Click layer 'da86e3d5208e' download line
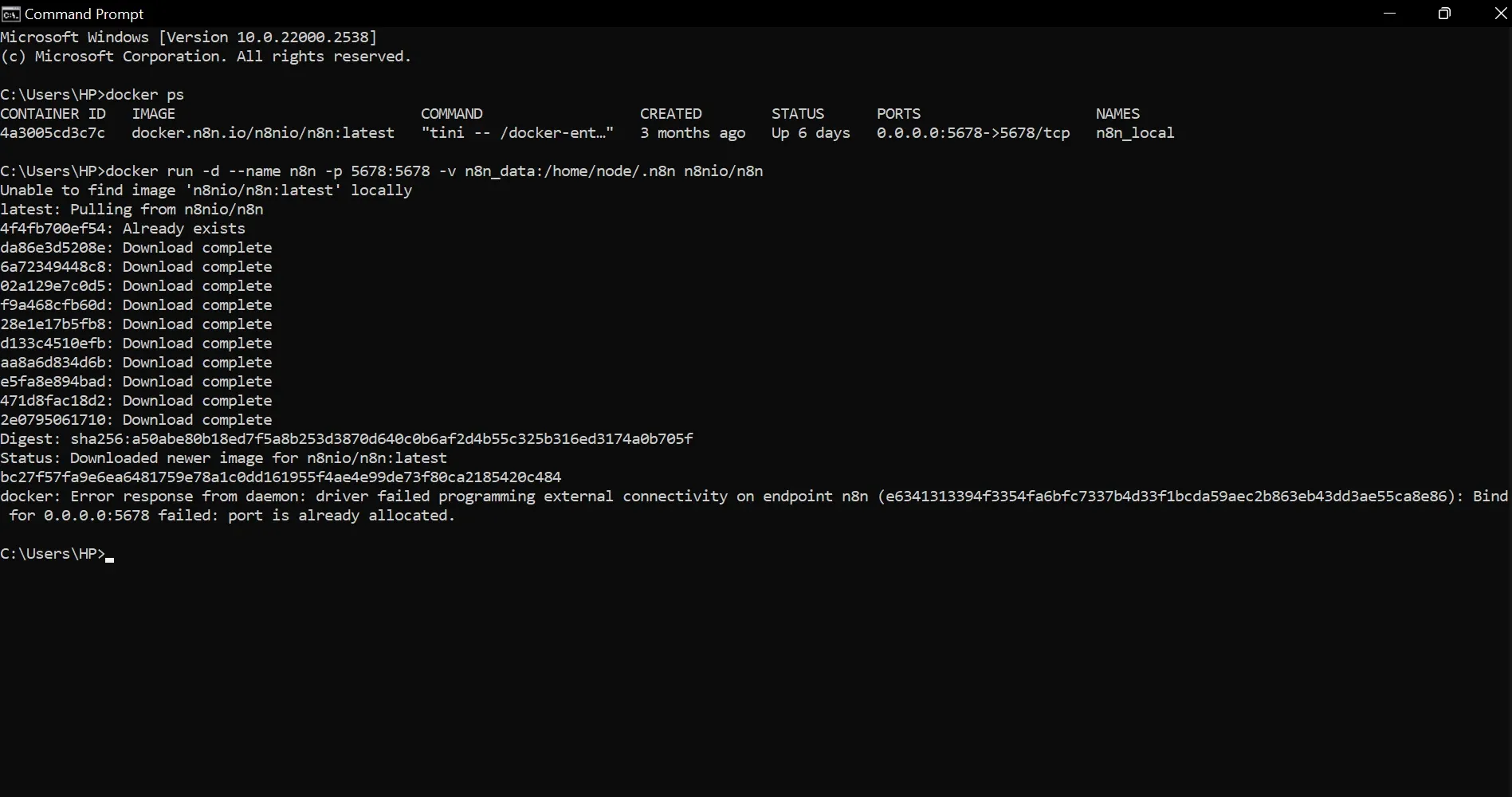Viewport: 1512px width, 797px height. point(136,248)
